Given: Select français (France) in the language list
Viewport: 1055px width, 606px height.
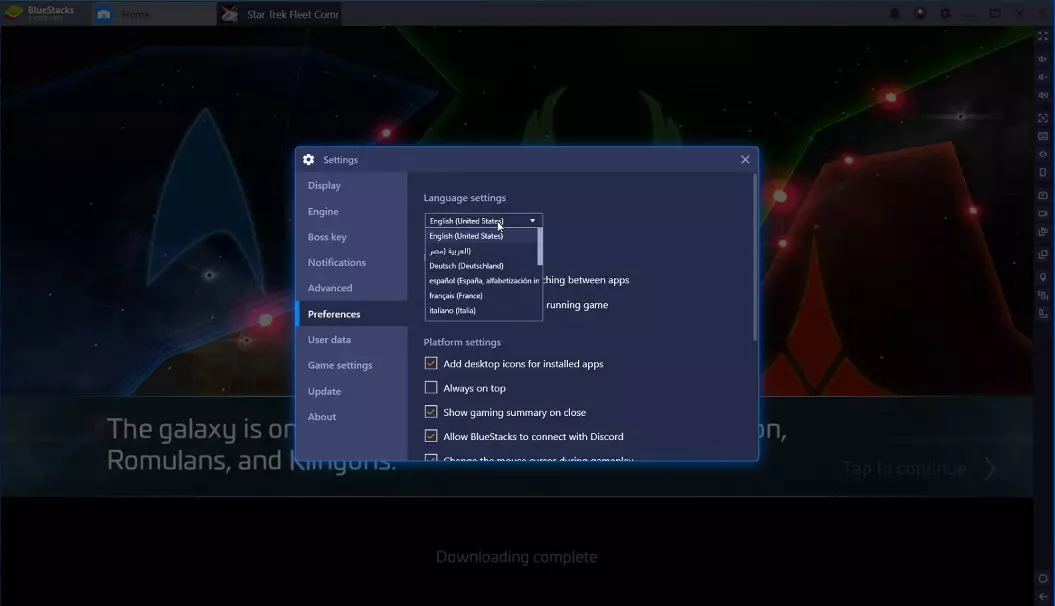Looking at the screenshot, I should tap(456, 296).
